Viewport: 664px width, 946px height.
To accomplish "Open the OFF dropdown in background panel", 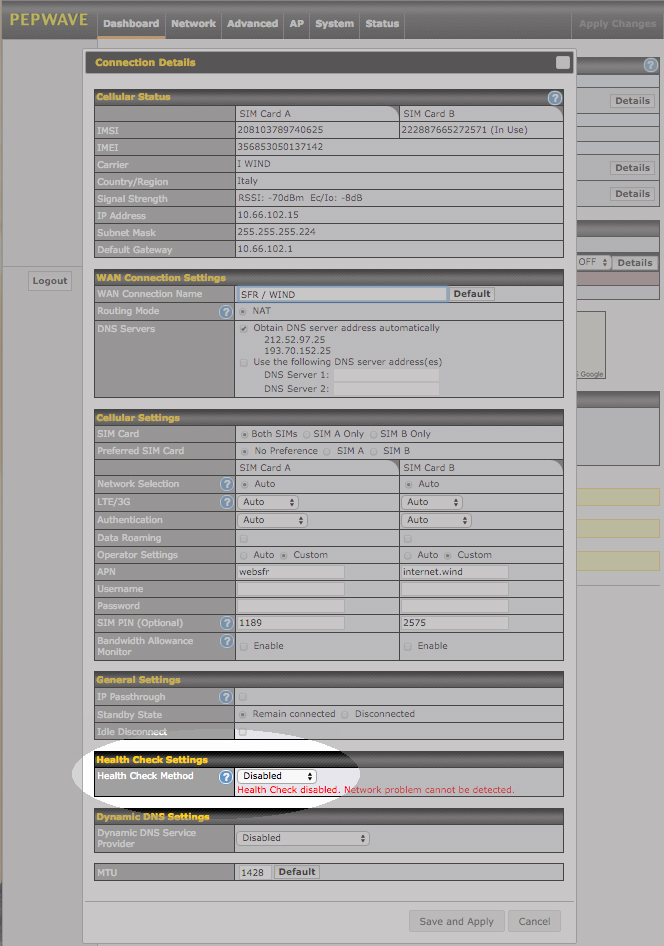I will pyautogui.click(x=593, y=262).
